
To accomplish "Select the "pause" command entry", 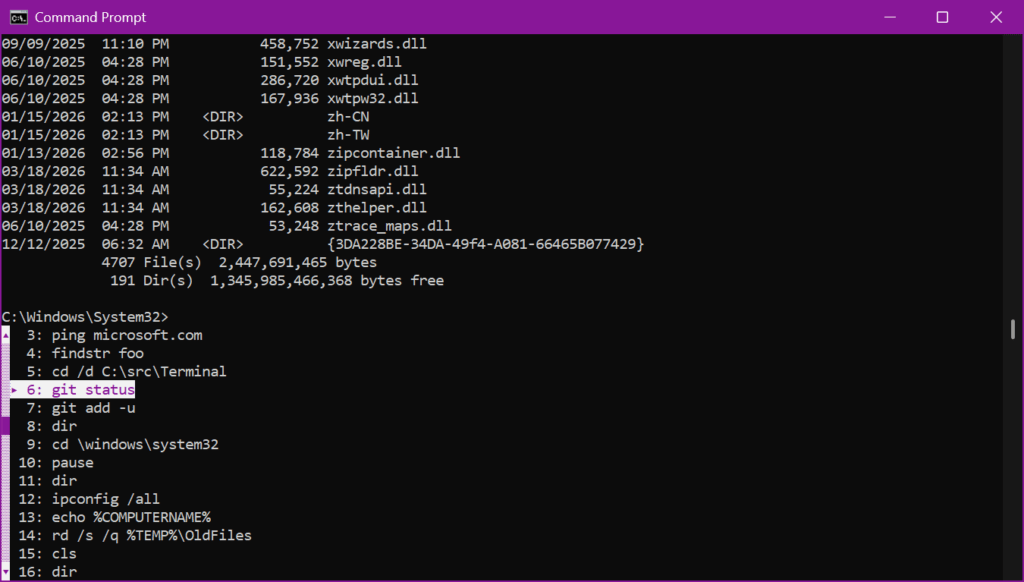I will pyautogui.click(x=72, y=462).
